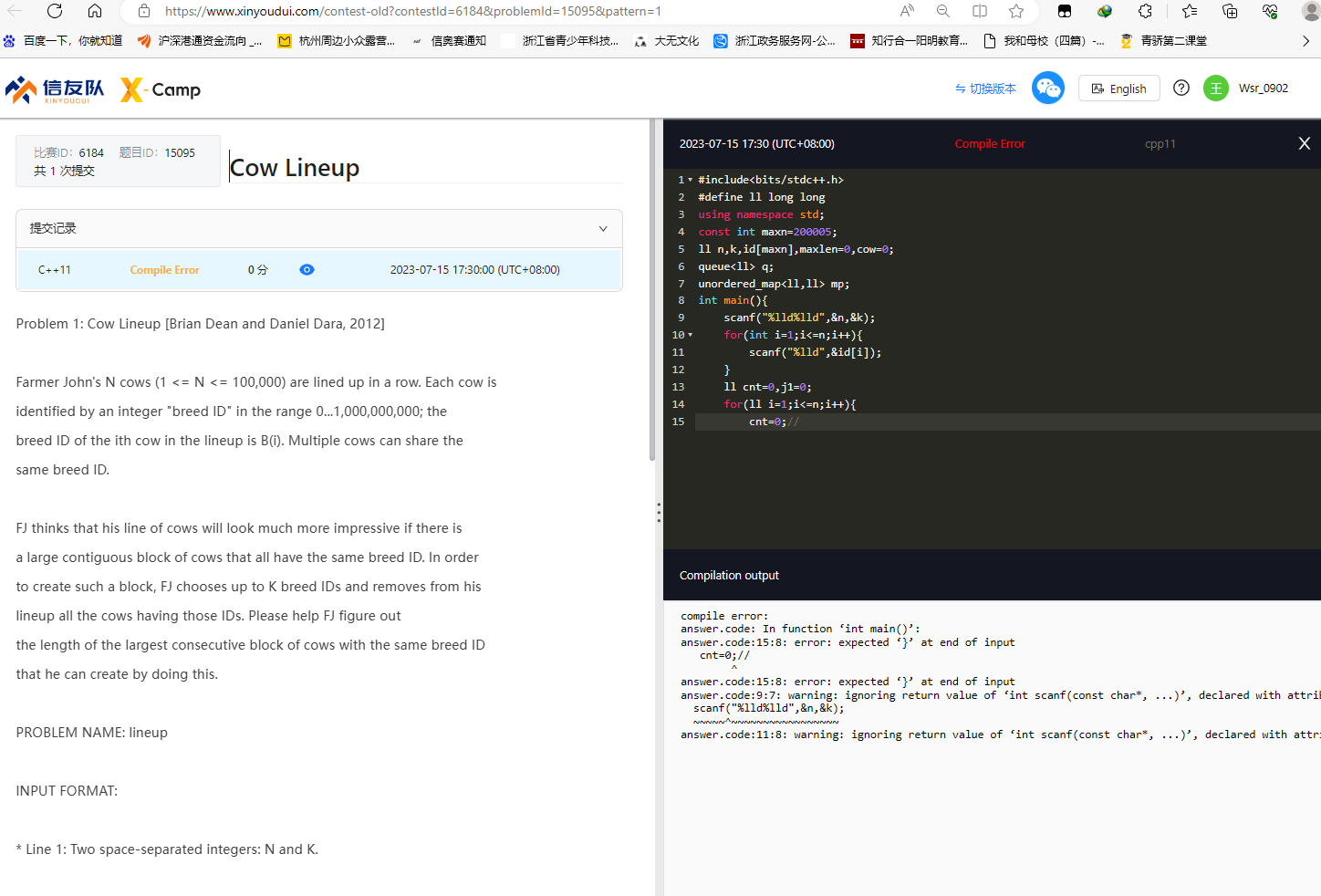Collapse the 提交记录 panel
The image size is (1321, 896).
point(603,229)
